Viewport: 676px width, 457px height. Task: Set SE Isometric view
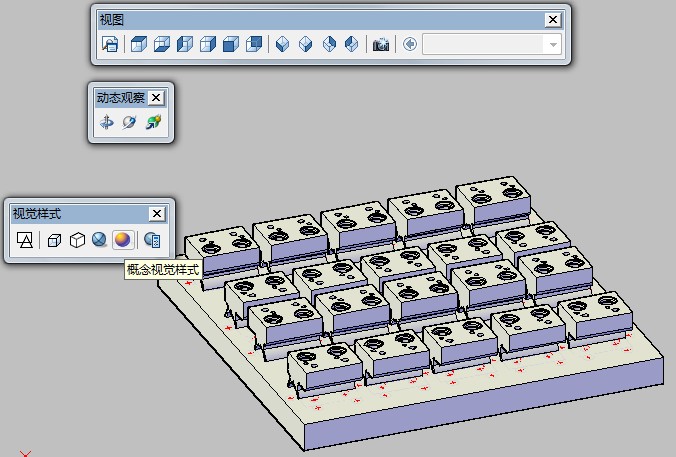point(306,44)
